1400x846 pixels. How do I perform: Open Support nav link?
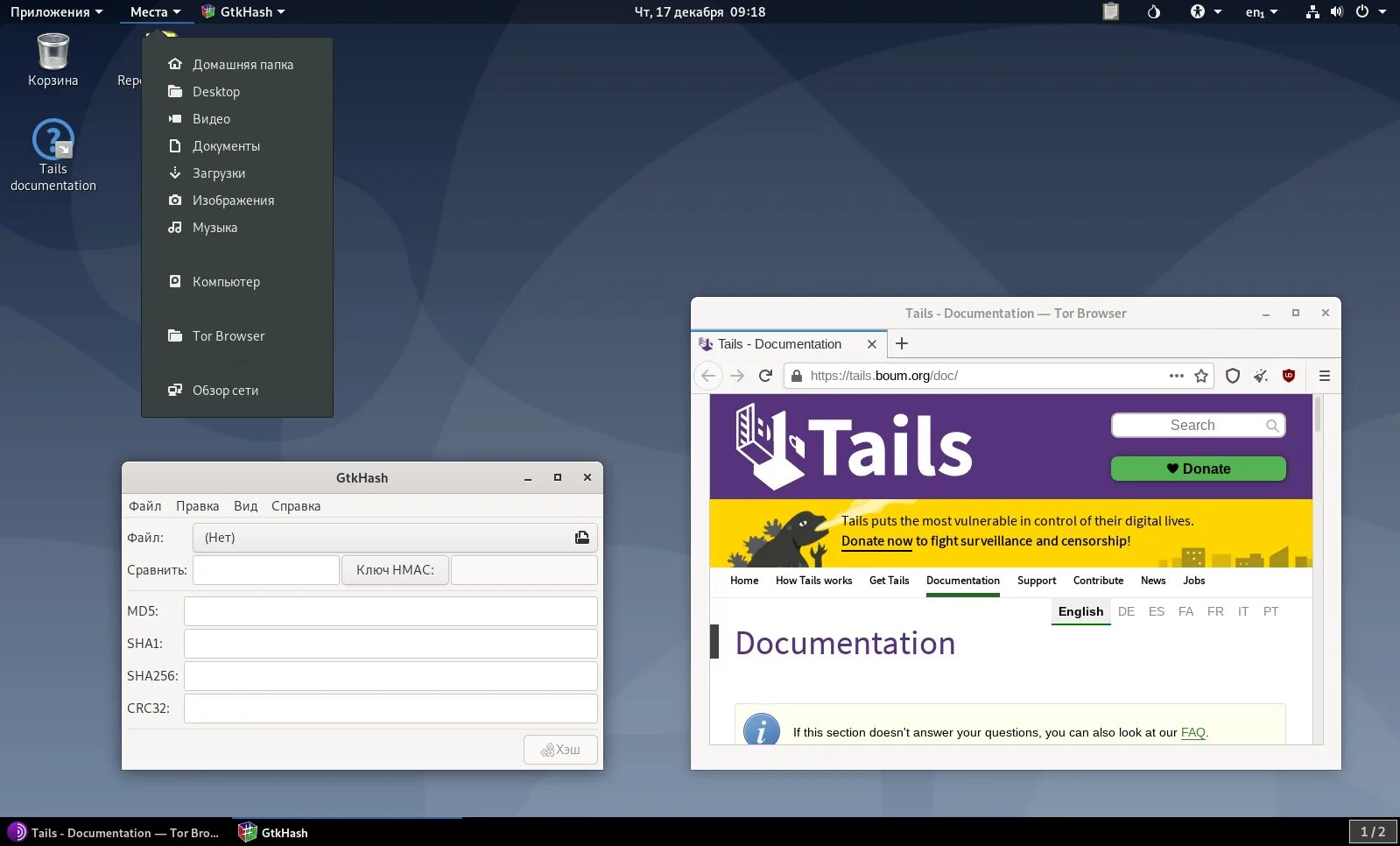[x=1037, y=581]
